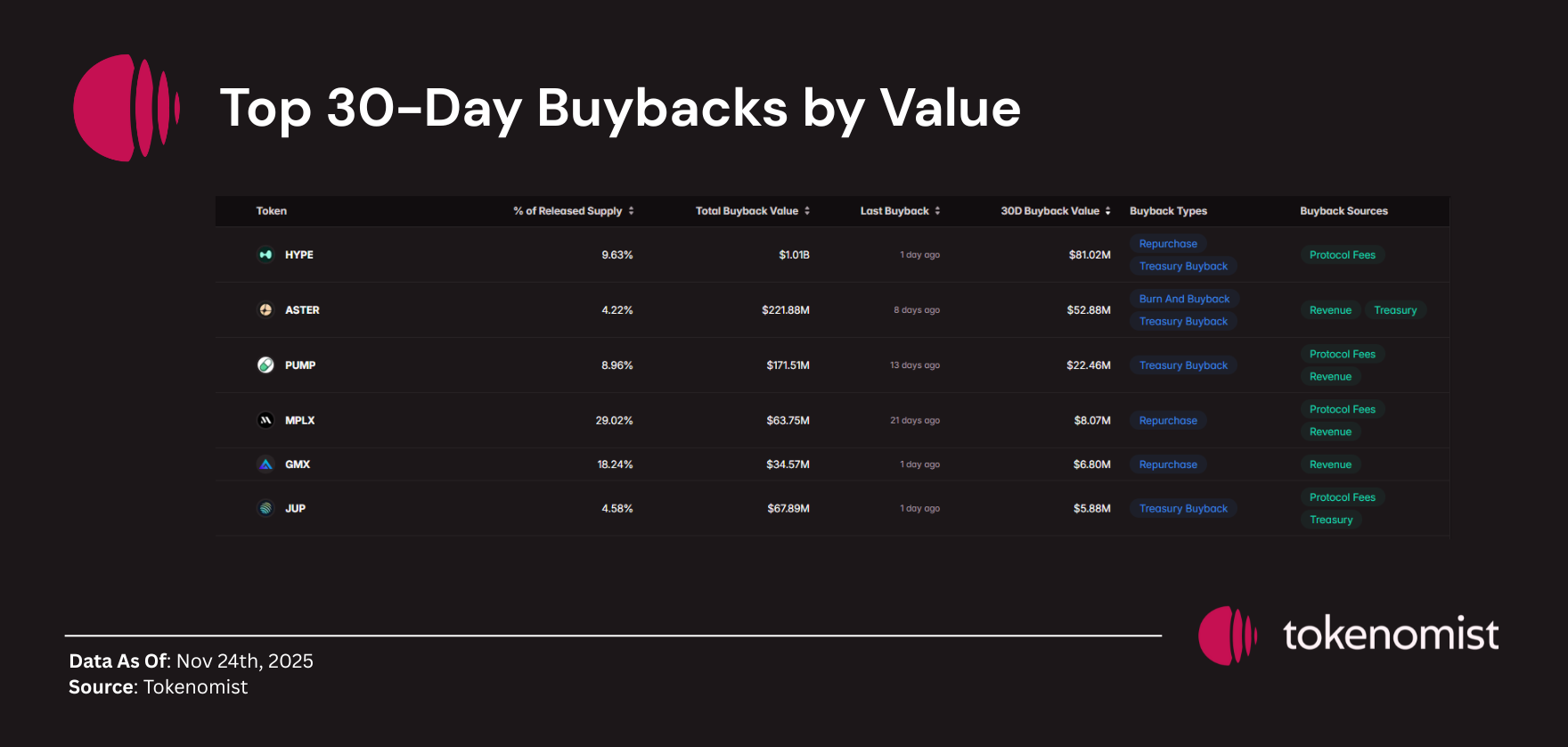1568x747 pixels.
Task: Click the Data As Of date line
Action: pyautogui.click(x=191, y=661)
